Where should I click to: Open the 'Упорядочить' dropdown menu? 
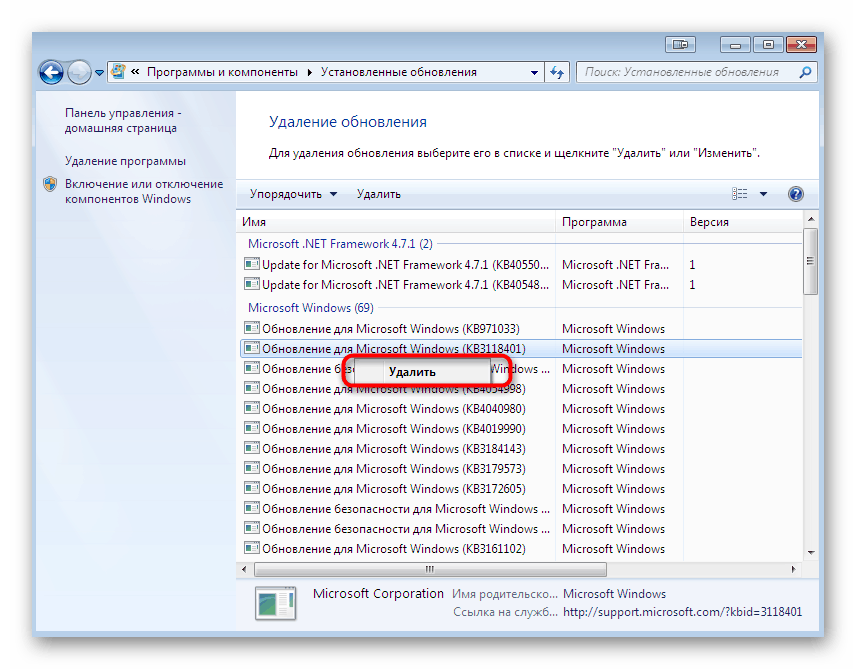click(294, 194)
